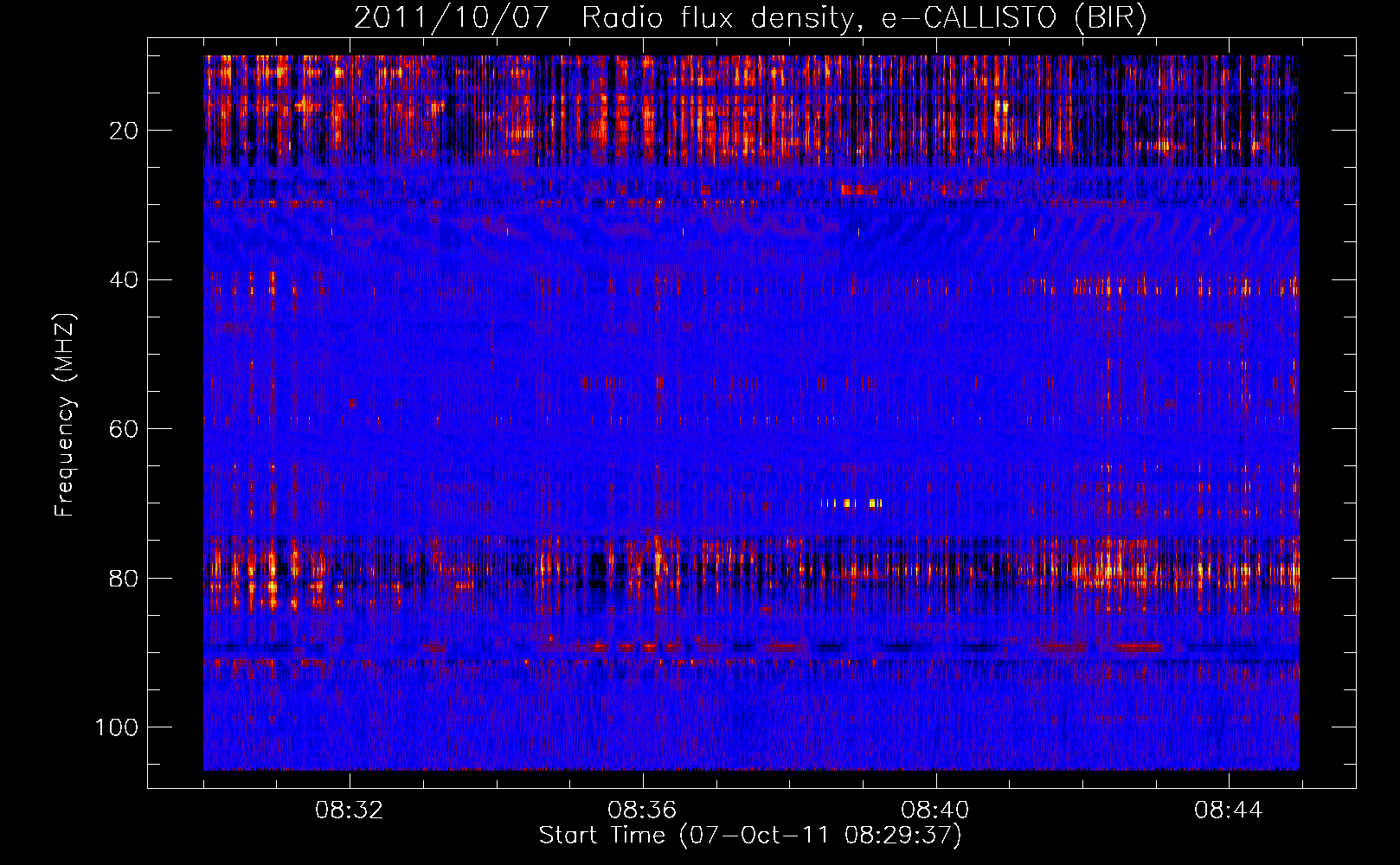
Task: Click the 'Frequency (MHZ)' y-axis label
Action: tap(65, 414)
